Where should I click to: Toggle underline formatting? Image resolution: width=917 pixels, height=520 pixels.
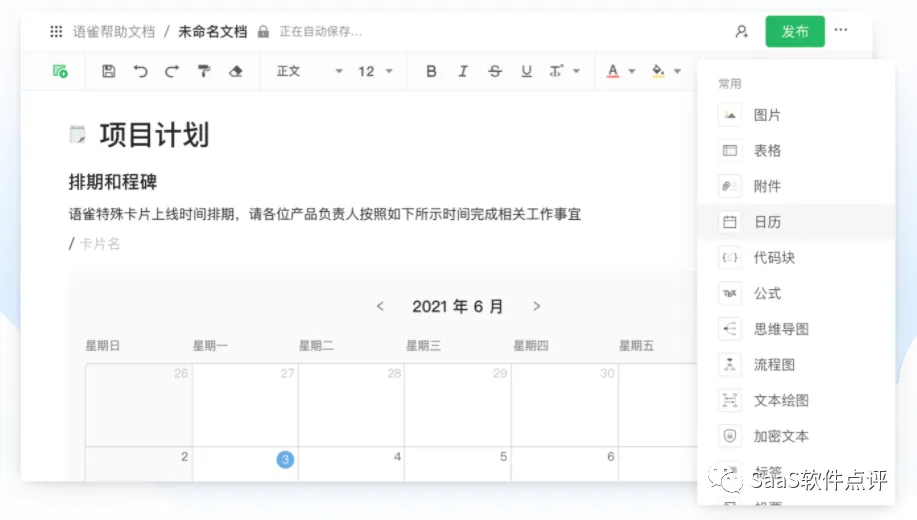pyautogui.click(x=526, y=71)
